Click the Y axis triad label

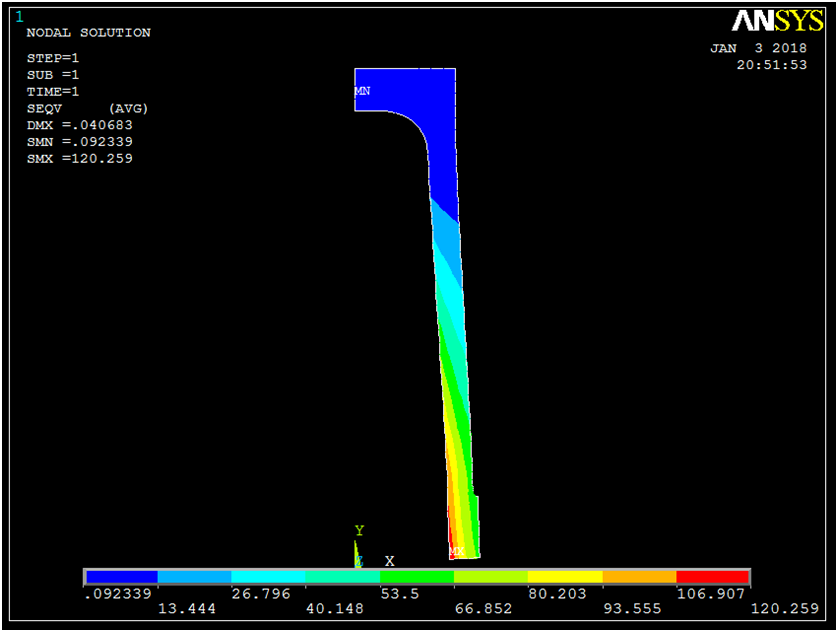click(x=359, y=530)
